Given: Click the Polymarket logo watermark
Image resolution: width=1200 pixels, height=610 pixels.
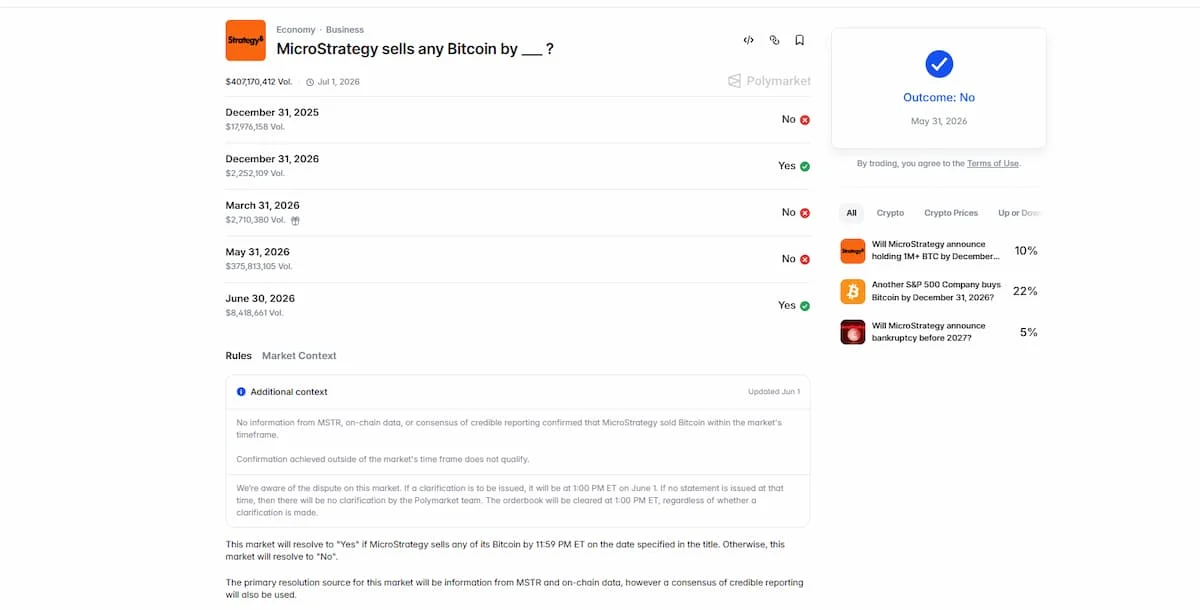Looking at the screenshot, I should coord(769,81).
